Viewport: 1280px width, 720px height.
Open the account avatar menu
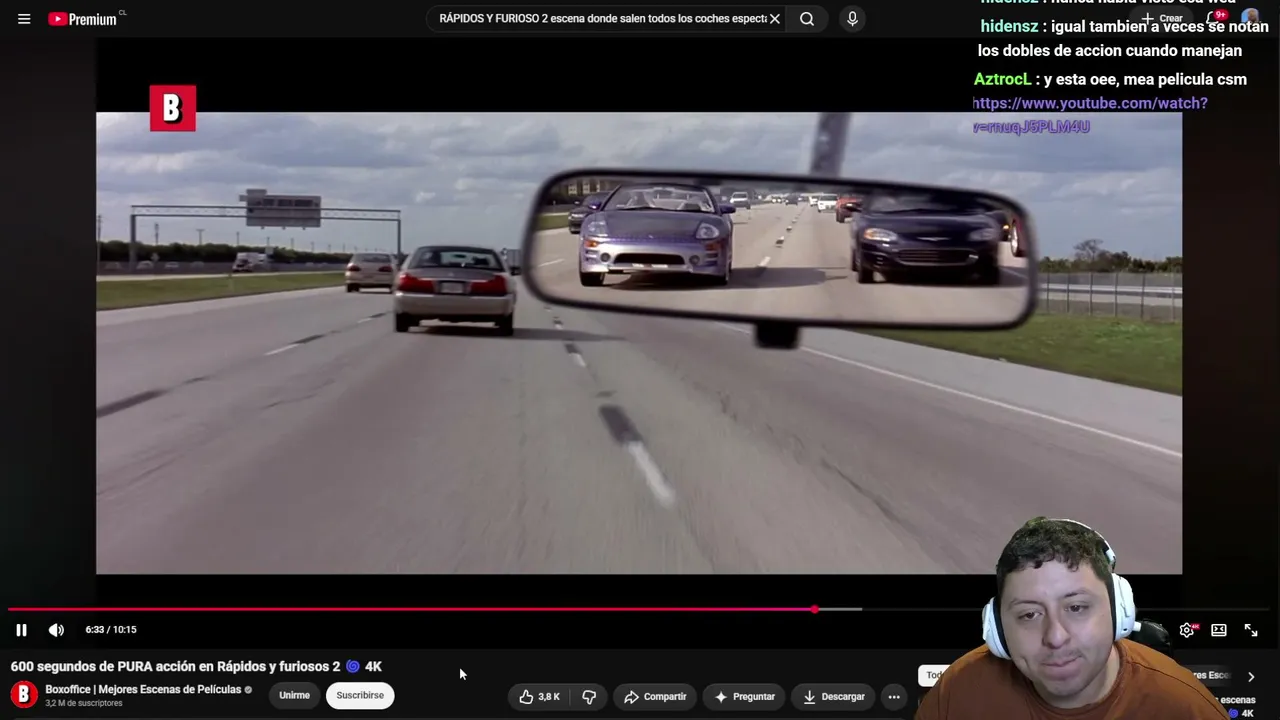[x=1251, y=19]
